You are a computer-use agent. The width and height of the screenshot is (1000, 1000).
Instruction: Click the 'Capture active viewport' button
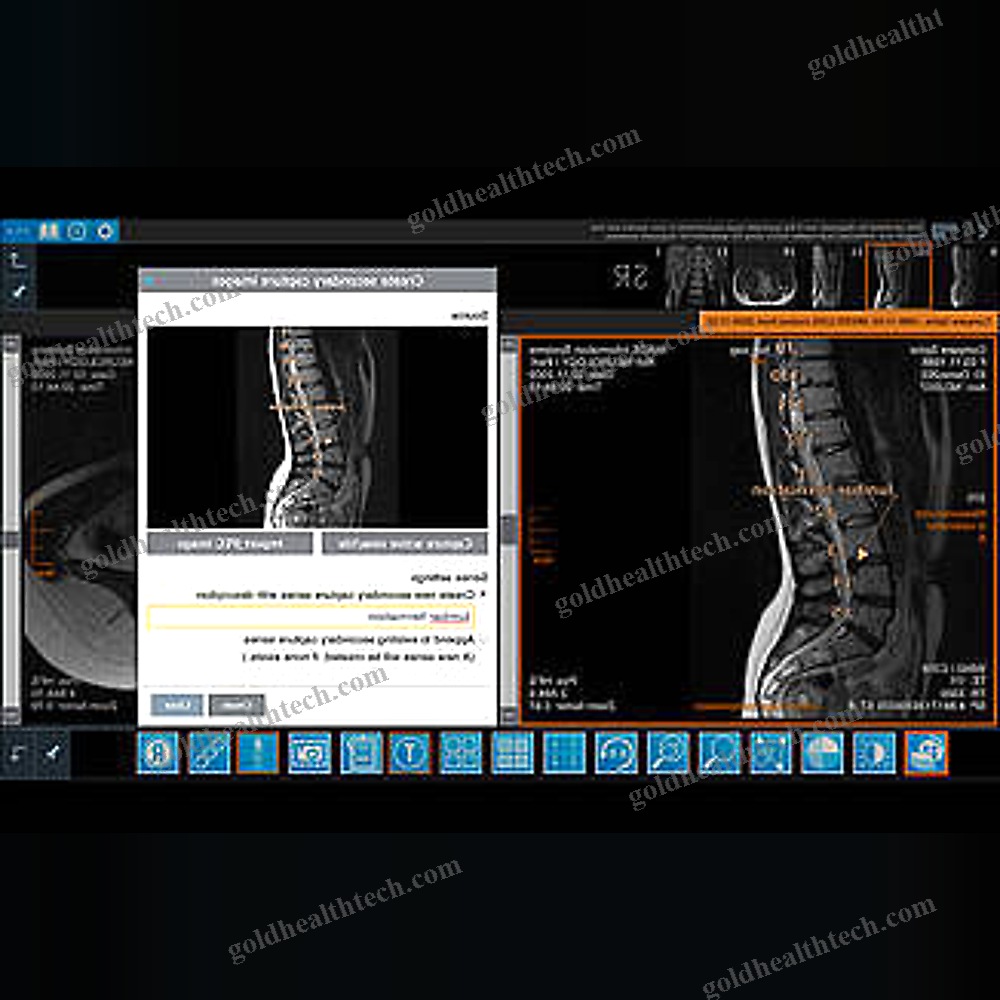404,544
